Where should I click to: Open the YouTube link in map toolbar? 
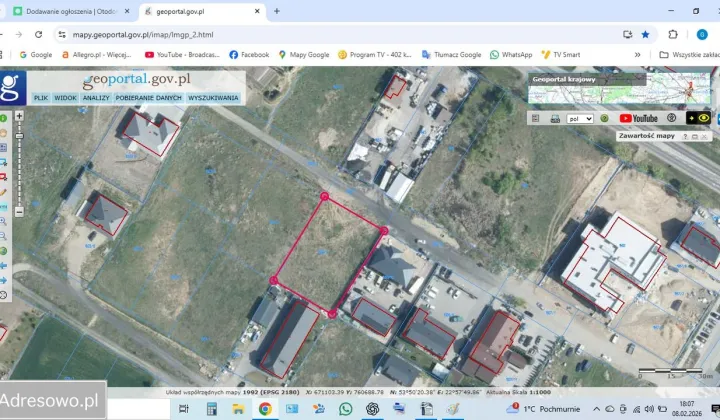coord(638,118)
